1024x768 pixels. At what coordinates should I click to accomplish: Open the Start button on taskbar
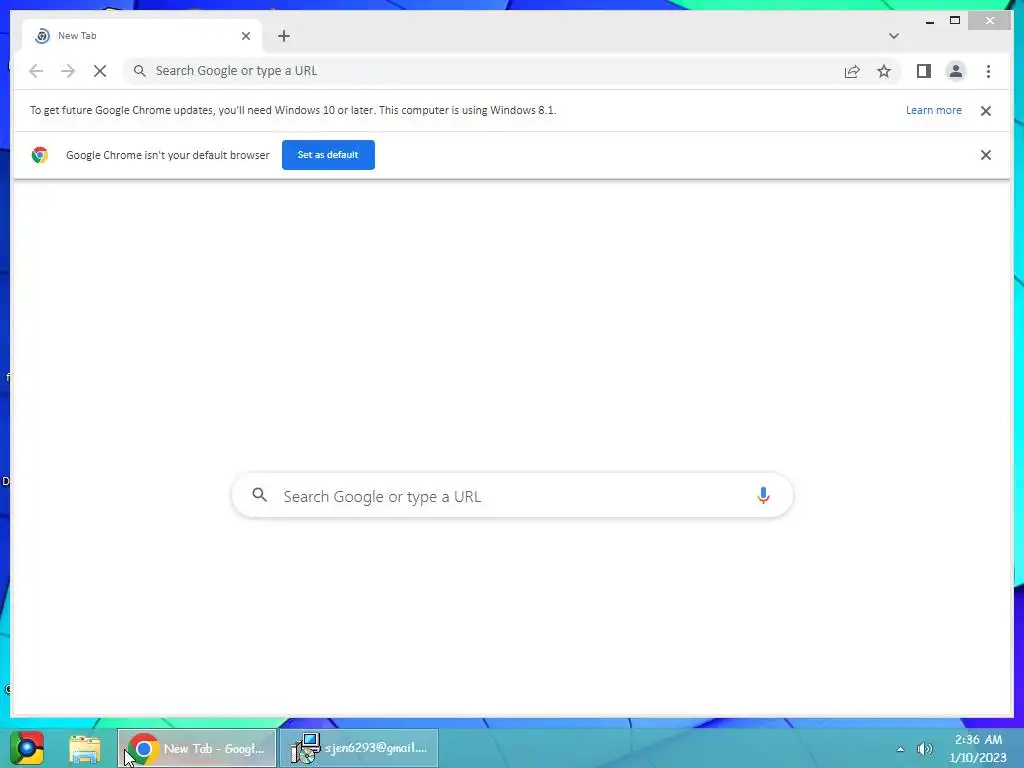(27, 748)
